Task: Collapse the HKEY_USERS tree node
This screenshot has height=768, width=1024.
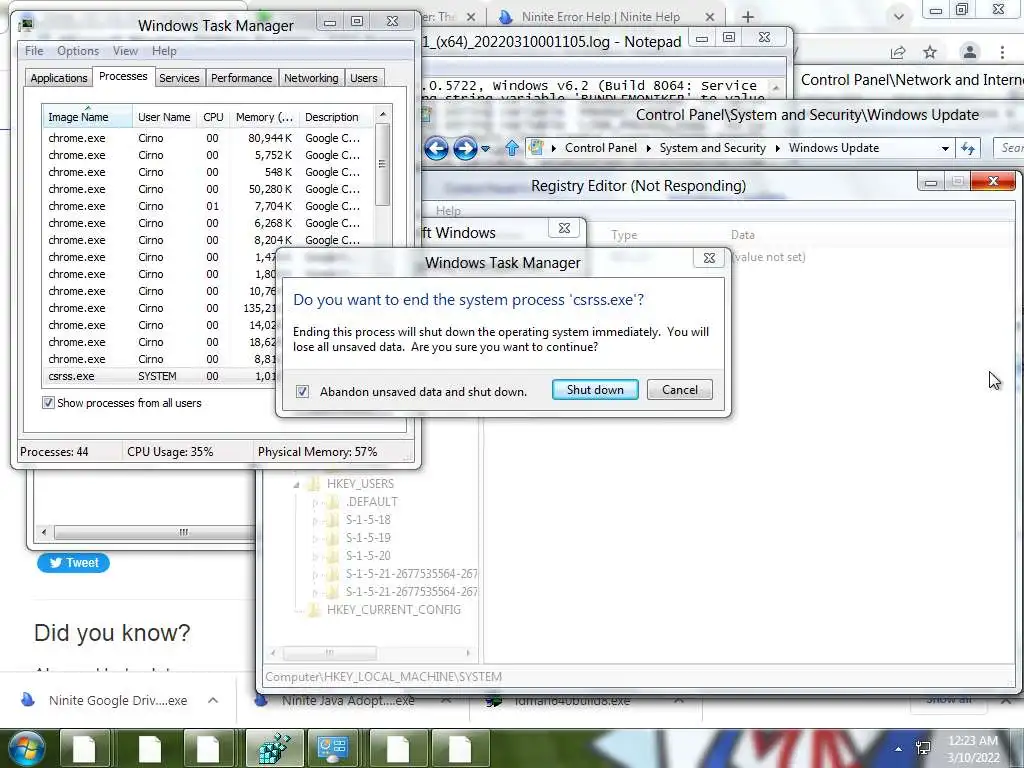Action: click(296, 485)
